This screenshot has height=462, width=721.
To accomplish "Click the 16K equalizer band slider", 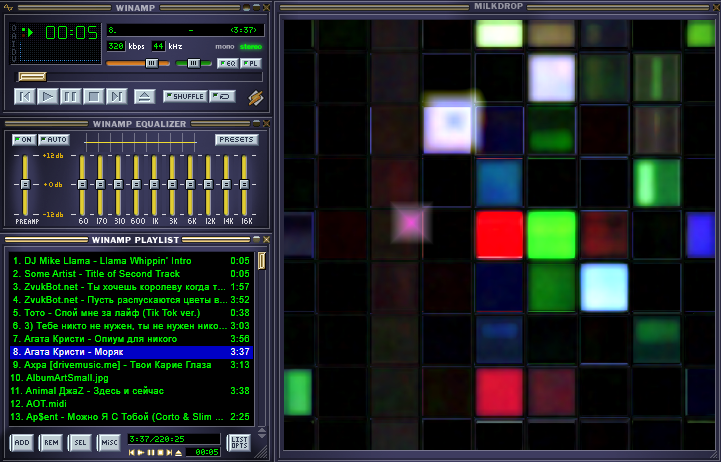I will click(x=244, y=184).
